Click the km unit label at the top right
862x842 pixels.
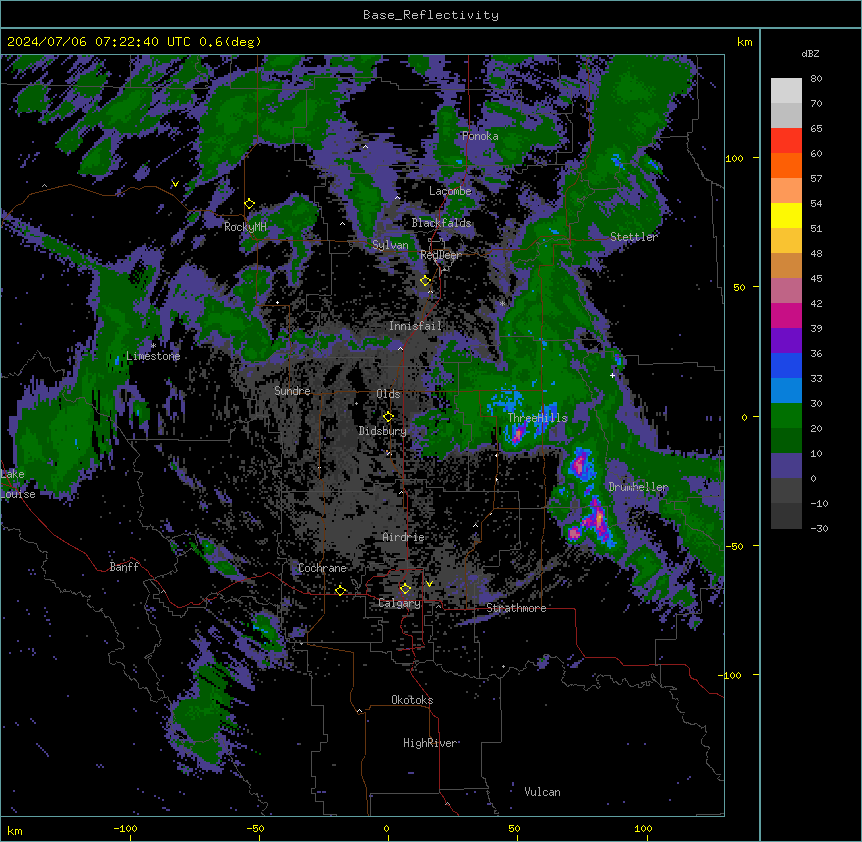click(x=744, y=42)
